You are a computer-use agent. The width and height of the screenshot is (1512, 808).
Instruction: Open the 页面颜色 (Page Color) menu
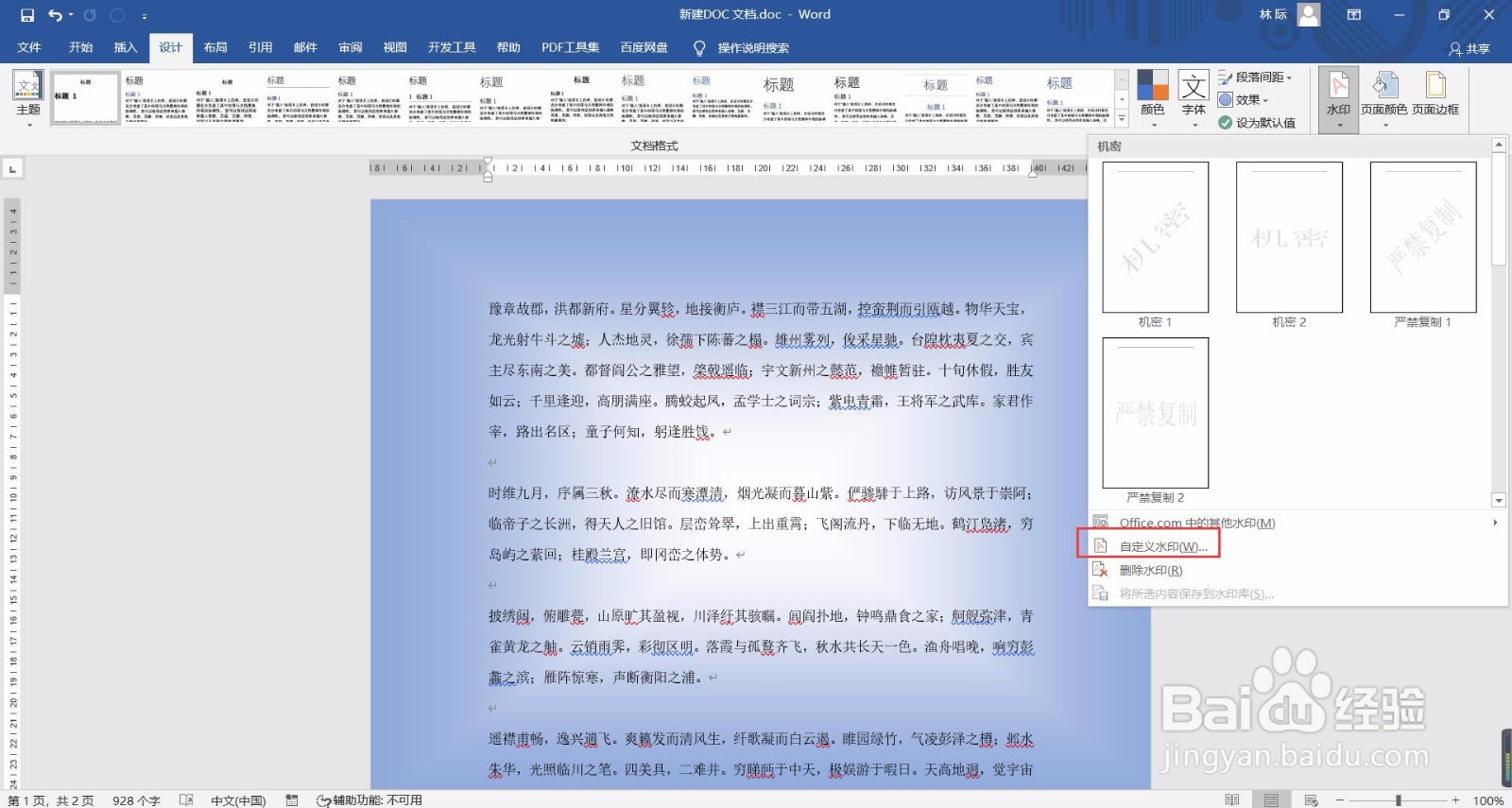click(1384, 98)
